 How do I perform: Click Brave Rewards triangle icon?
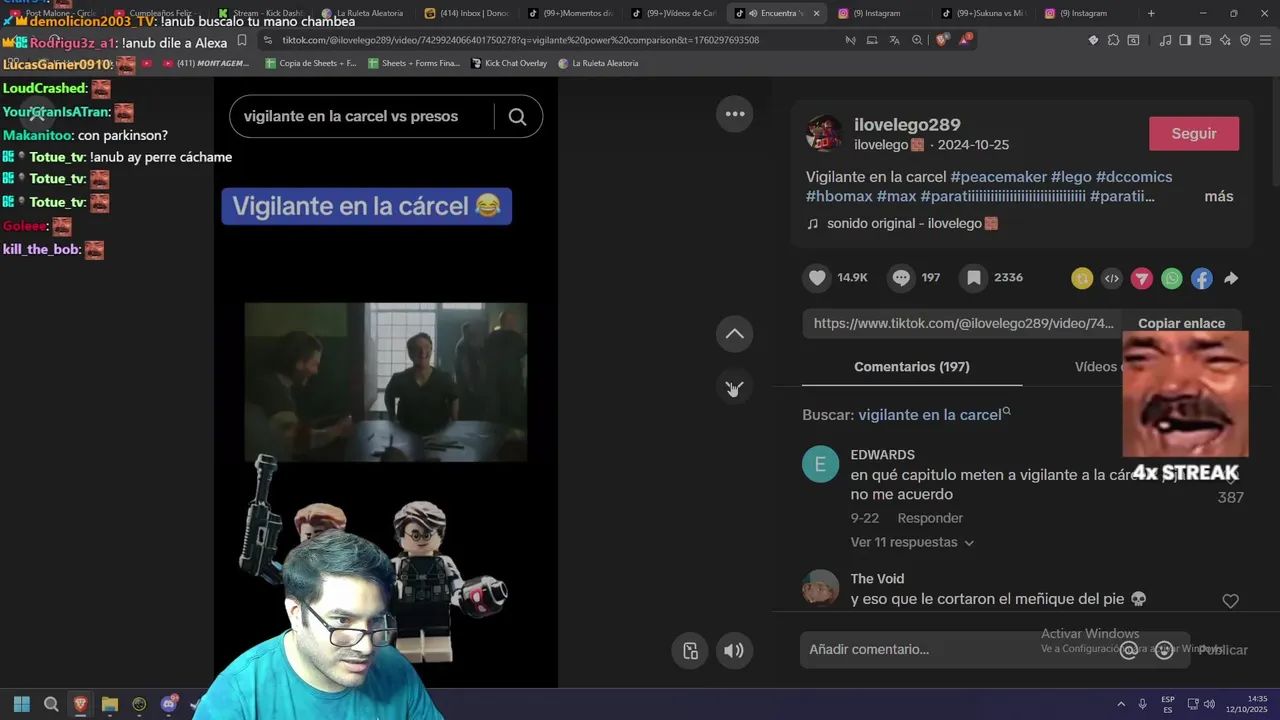coord(965,40)
